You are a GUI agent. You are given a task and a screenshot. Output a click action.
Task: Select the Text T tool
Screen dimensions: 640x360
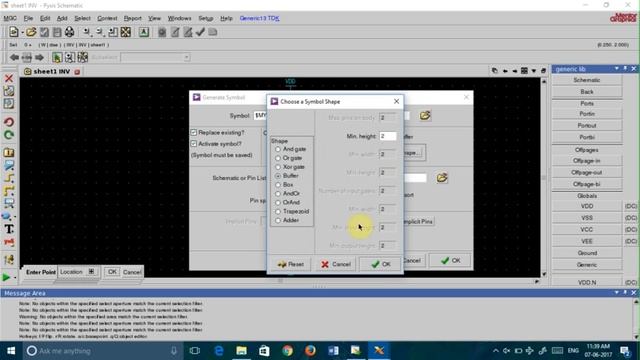point(9,229)
